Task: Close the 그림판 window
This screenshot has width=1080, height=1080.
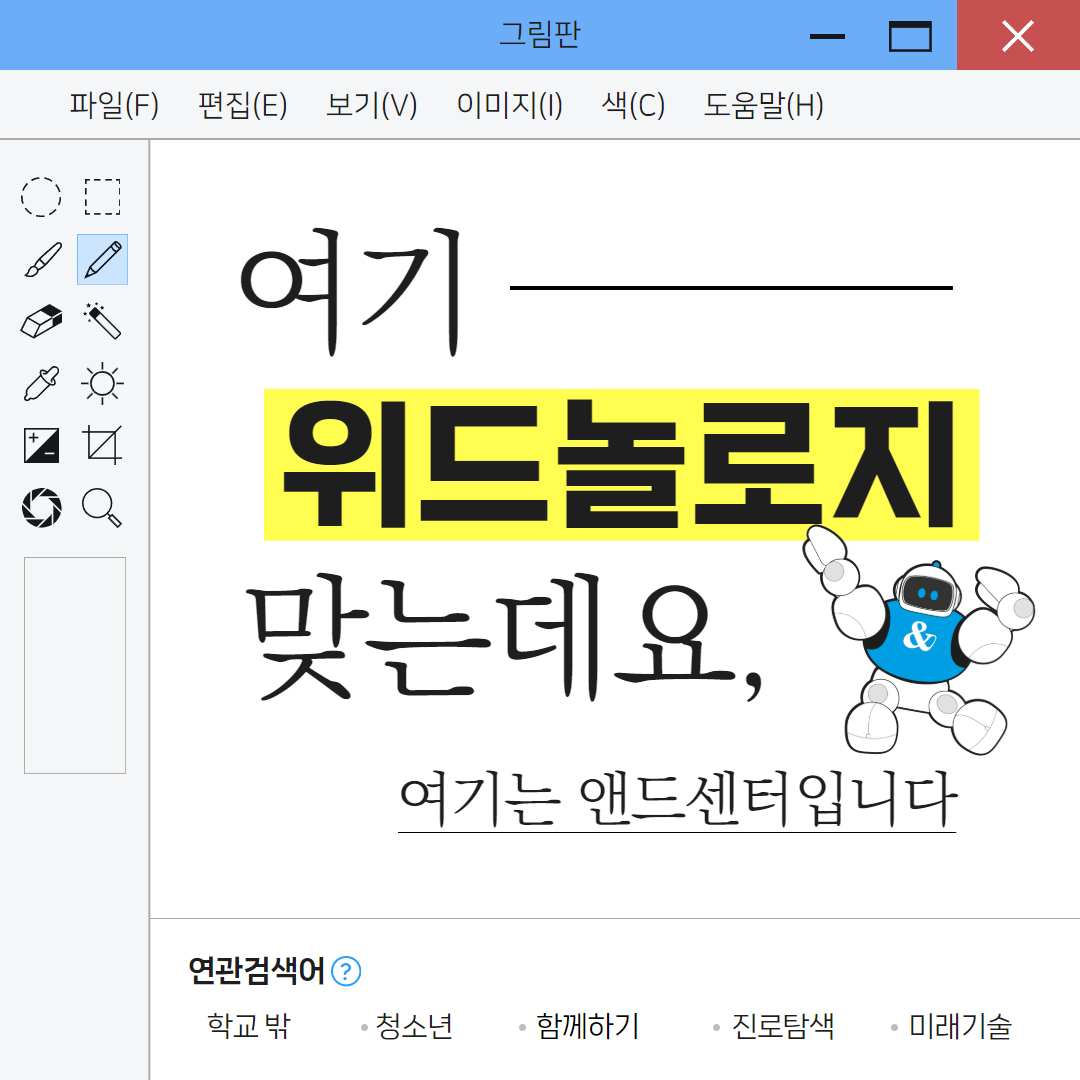Action: [1018, 35]
